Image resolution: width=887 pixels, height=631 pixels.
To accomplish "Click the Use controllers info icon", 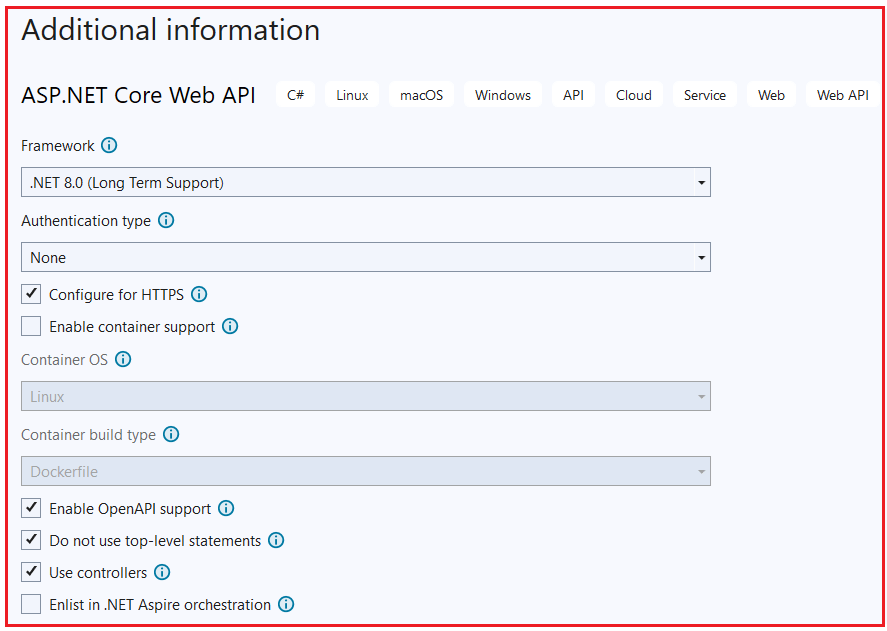I will [162, 572].
